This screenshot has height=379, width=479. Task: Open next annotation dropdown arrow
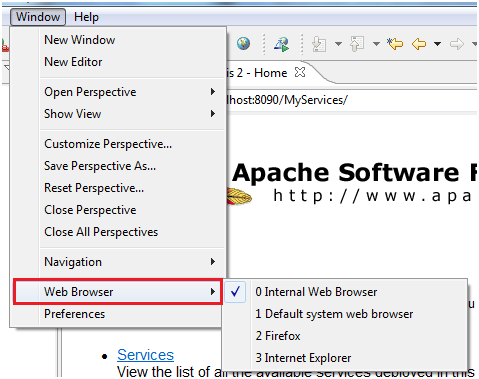click(x=338, y=44)
